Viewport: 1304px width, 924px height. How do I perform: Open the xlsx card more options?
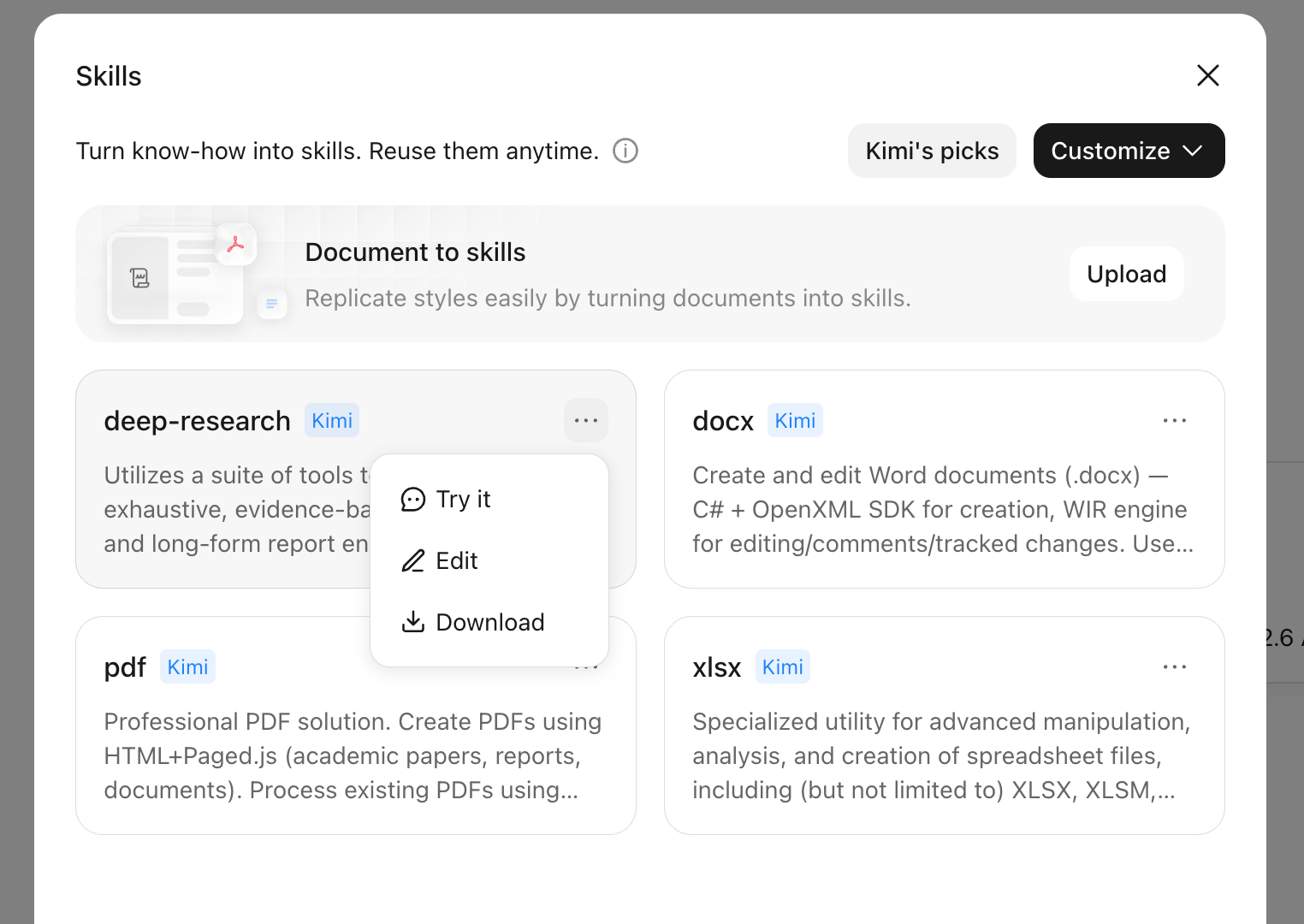click(x=1175, y=666)
